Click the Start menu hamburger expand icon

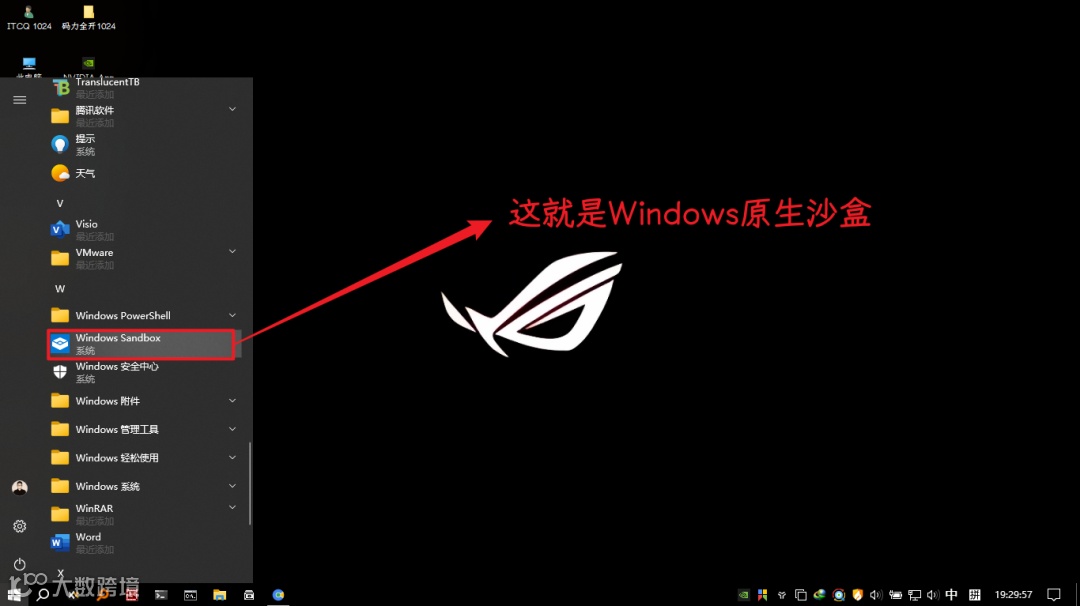pos(19,100)
